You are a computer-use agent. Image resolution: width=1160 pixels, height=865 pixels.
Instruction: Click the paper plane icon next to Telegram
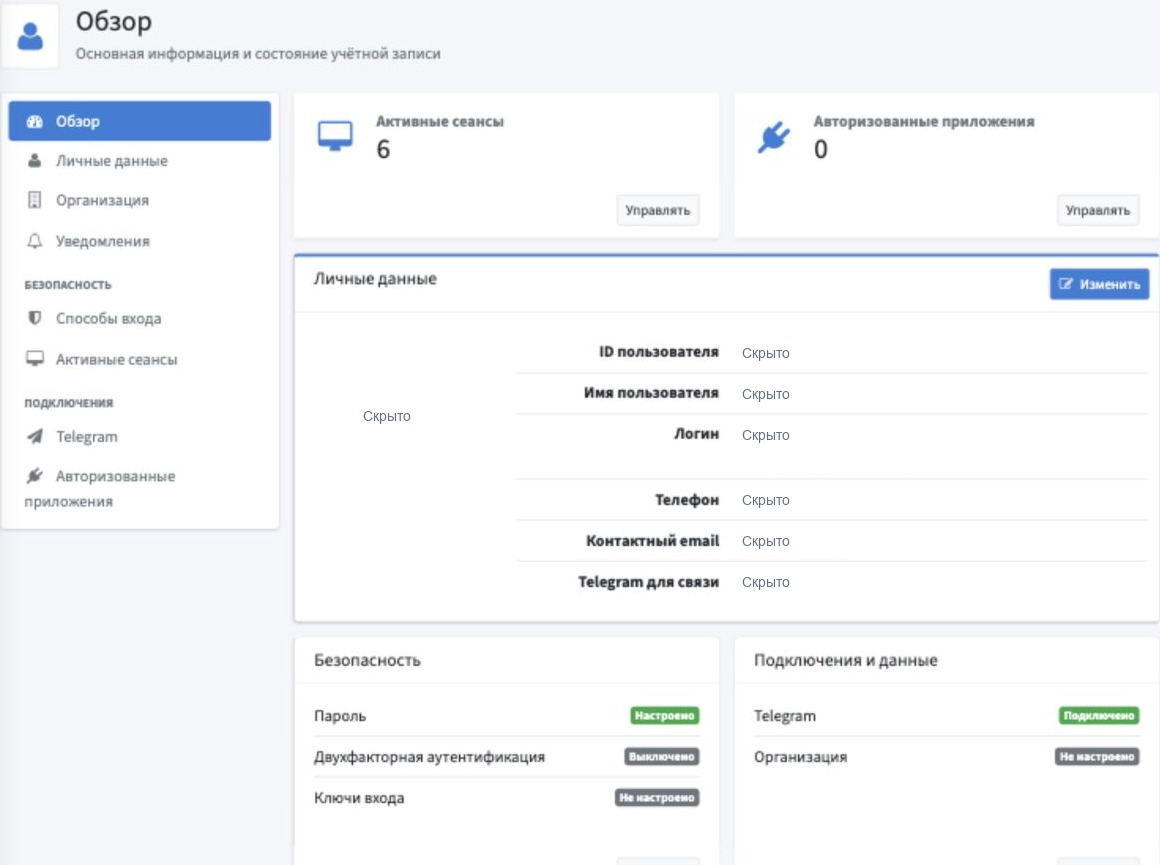35,437
